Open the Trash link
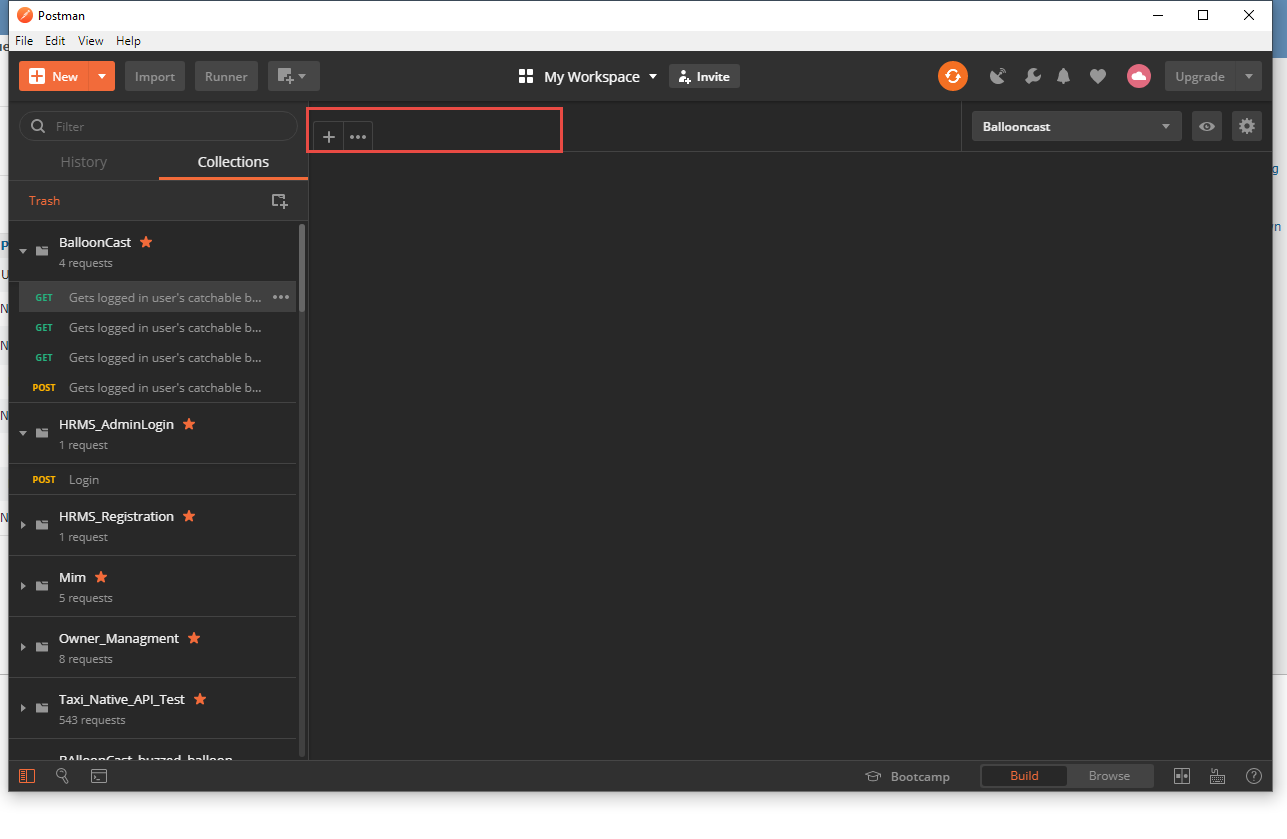The height and width of the screenshot is (839, 1287). [44, 201]
